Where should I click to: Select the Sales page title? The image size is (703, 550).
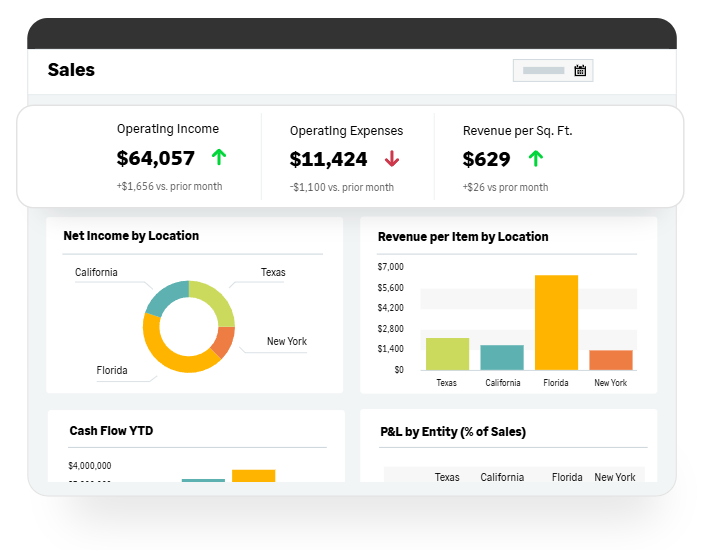click(71, 70)
